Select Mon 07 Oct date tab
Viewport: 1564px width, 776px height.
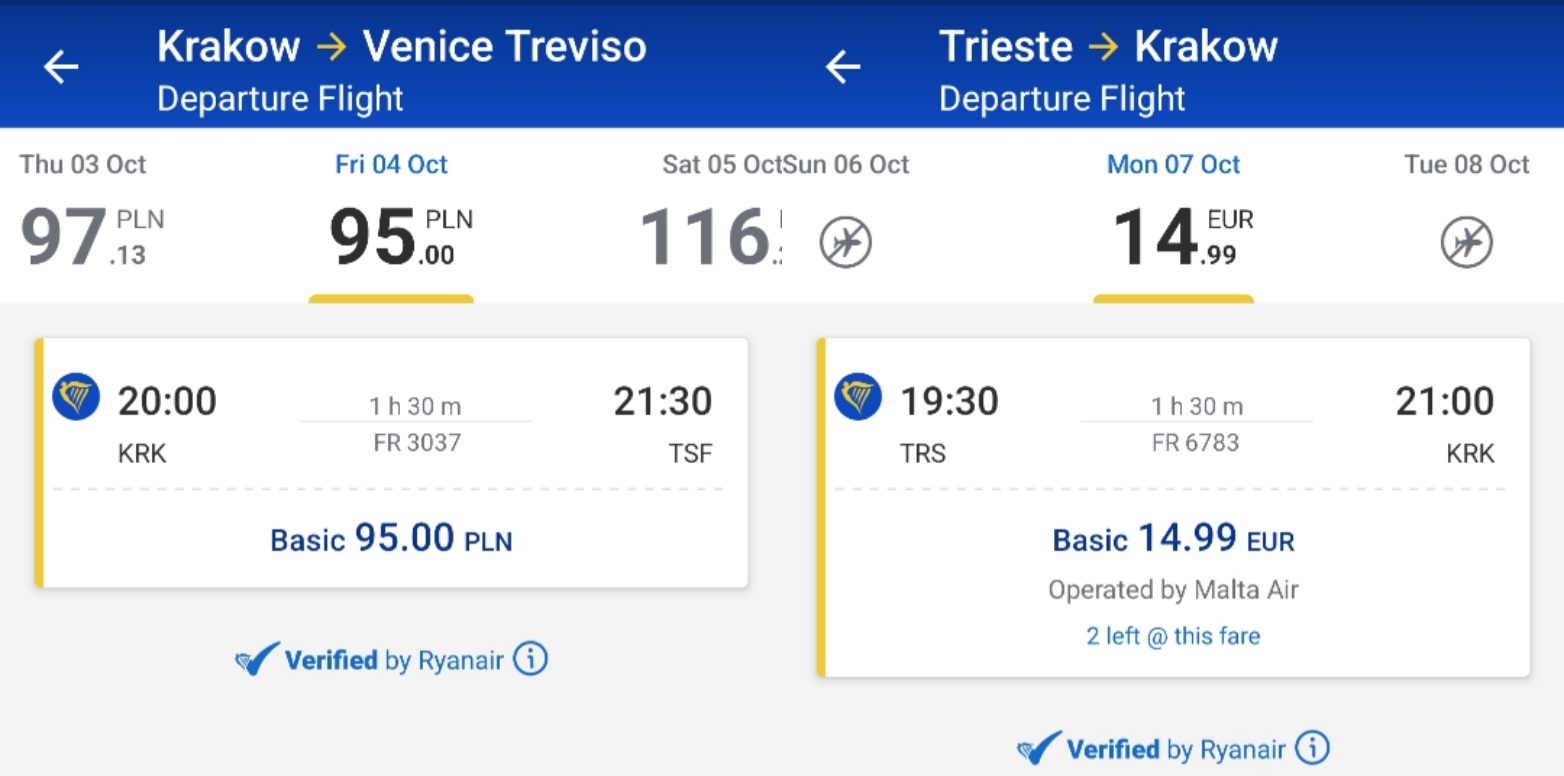[x=1173, y=214]
